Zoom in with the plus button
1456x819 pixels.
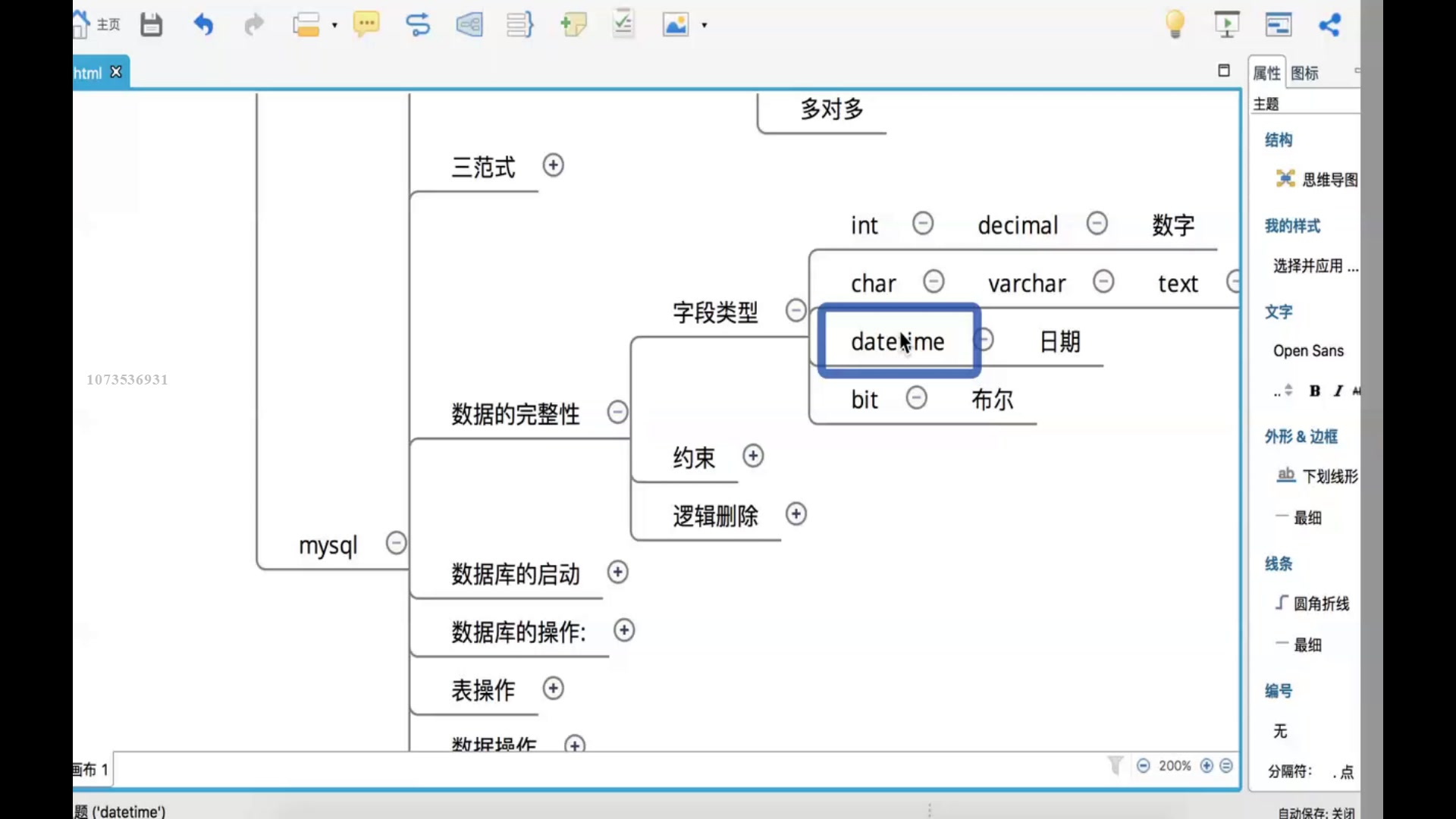pos(1207,766)
